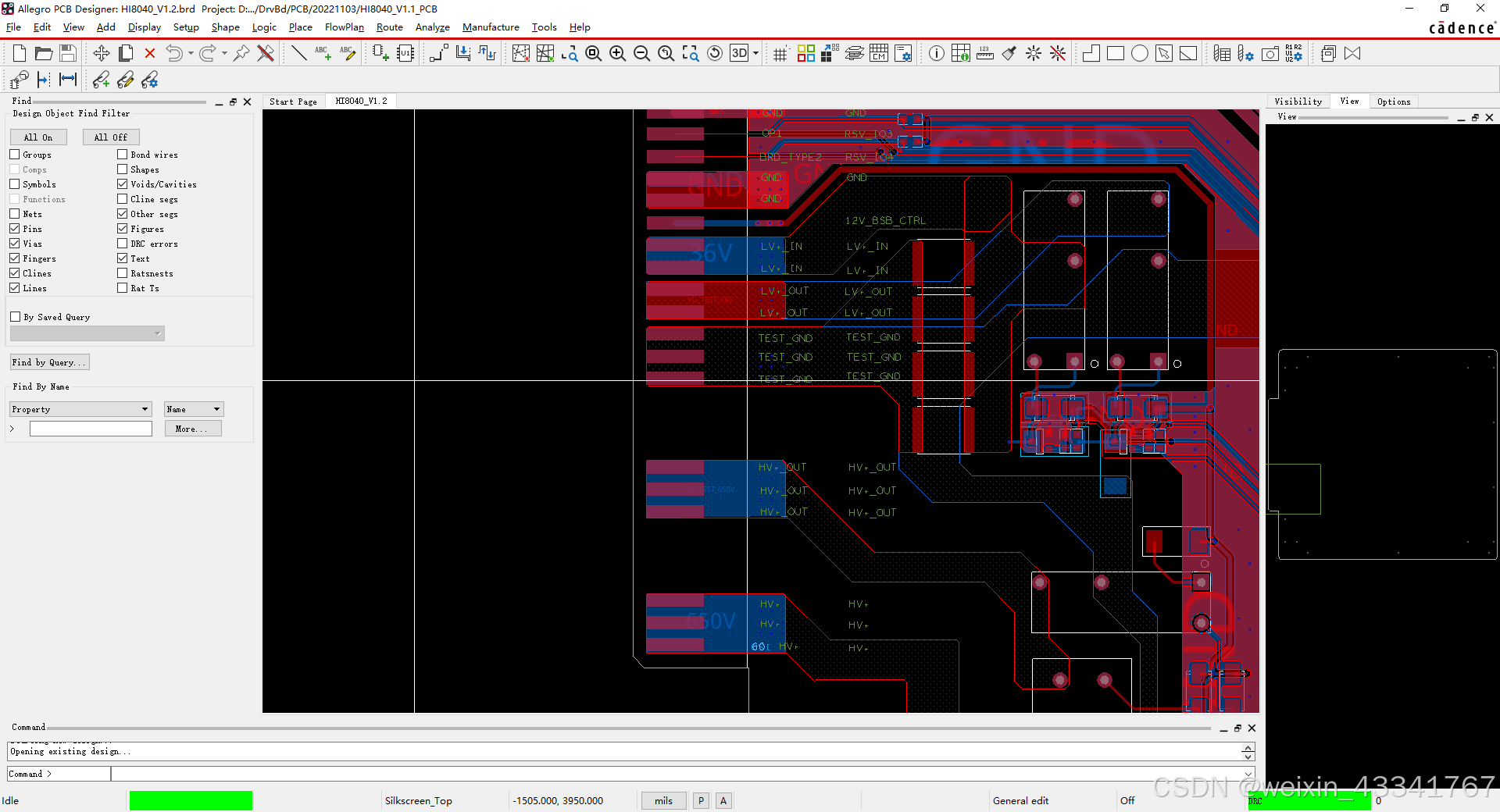Viewport: 1500px width, 812px height.
Task: Open the Property dropdown under Find By Name
Action: 80,409
